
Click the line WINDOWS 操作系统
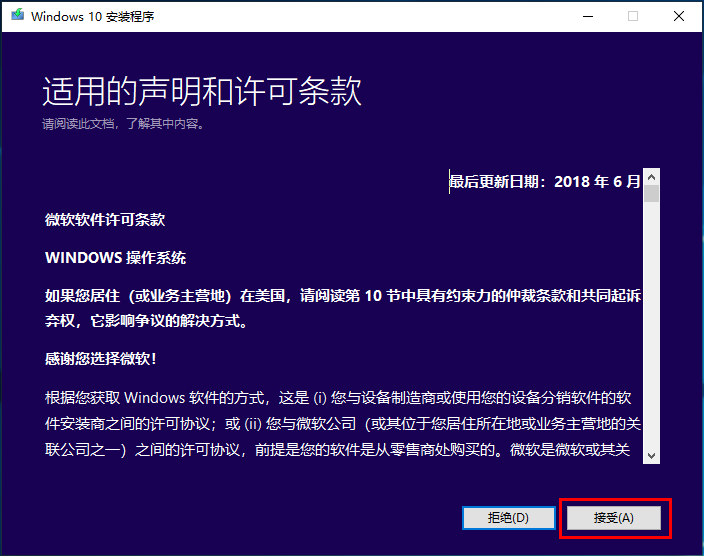click(x=115, y=258)
